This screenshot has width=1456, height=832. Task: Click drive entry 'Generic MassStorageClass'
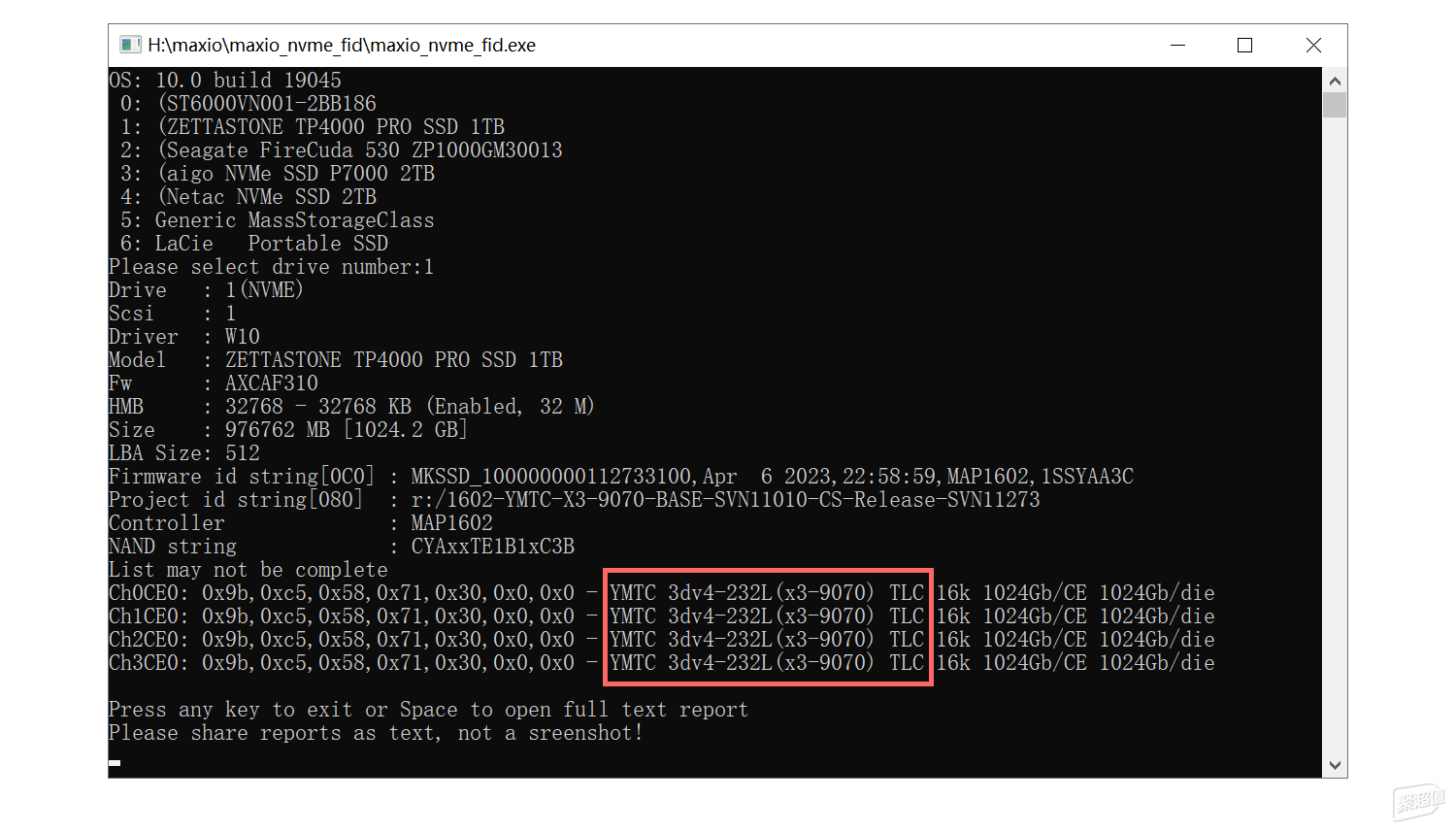[294, 220]
